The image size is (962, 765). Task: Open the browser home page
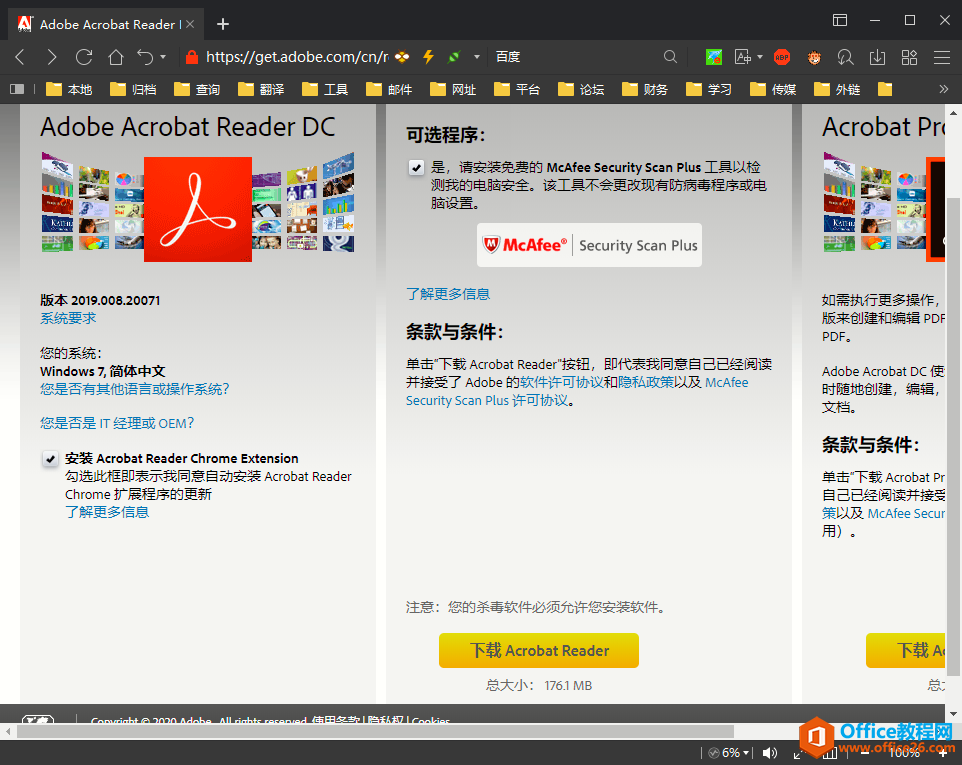click(115, 57)
